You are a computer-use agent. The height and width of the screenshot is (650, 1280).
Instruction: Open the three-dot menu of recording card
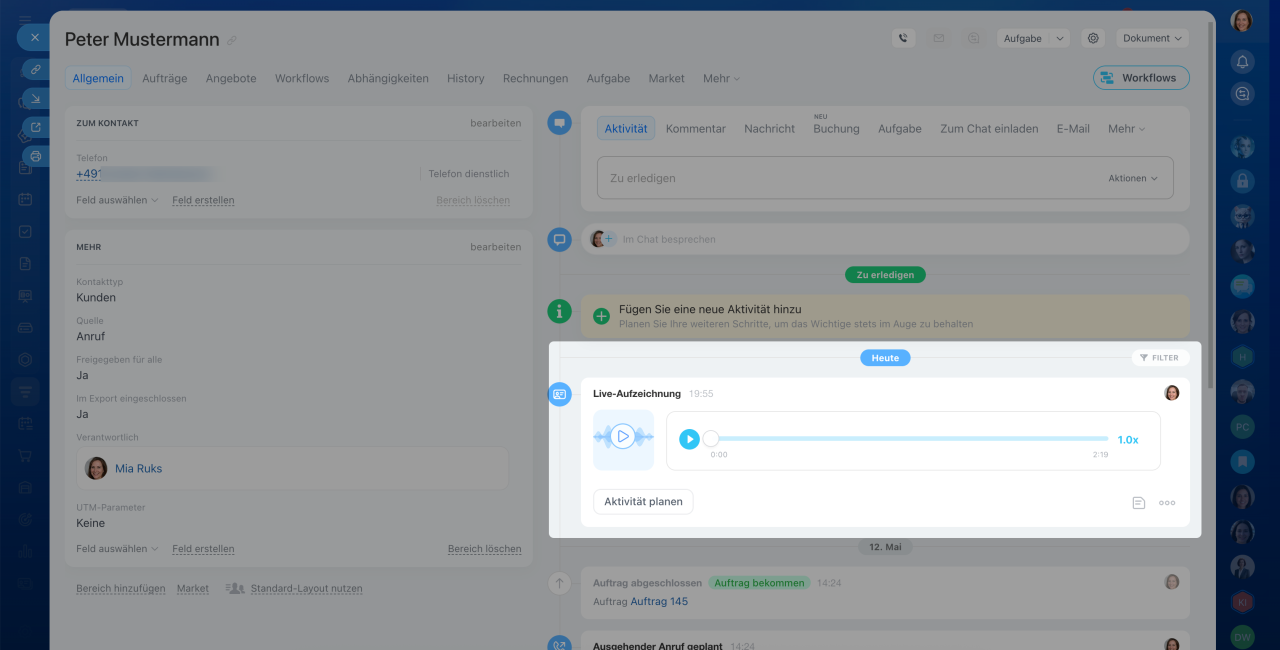point(1167,502)
